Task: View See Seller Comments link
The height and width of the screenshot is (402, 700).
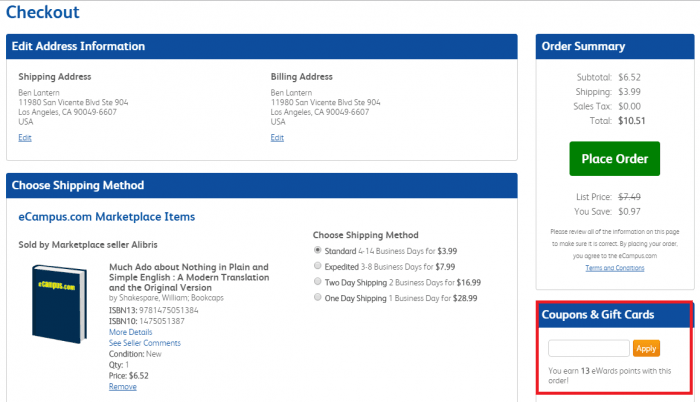Action: click(145, 343)
